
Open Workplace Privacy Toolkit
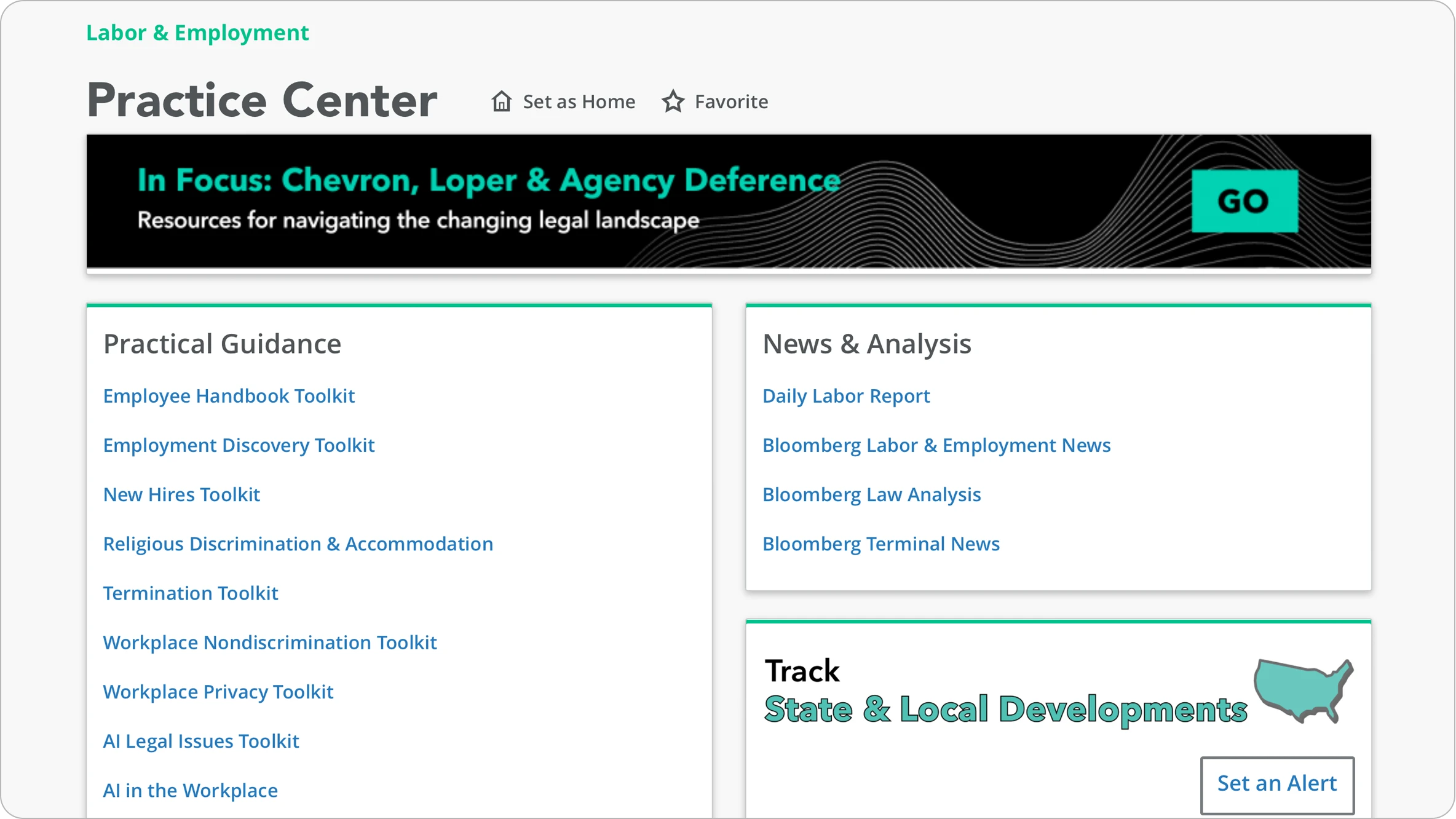click(218, 692)
